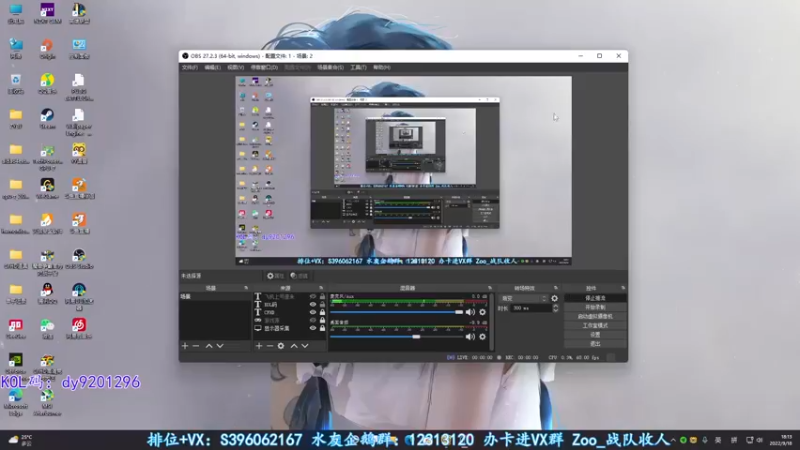This screenshot has width=800, height=450.
Task: Click the 麦克风/Aux volume slider handle
Action: point(459,312)
